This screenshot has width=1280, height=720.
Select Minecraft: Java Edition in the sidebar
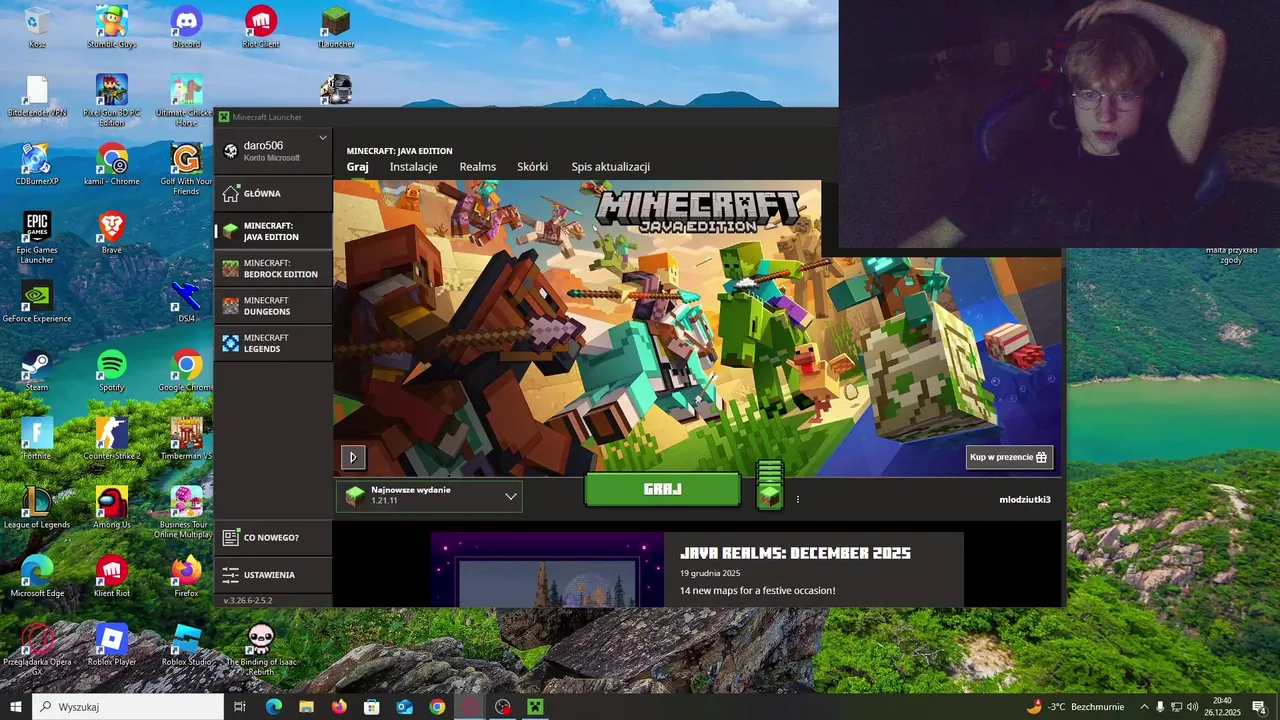tap(273, 231)
